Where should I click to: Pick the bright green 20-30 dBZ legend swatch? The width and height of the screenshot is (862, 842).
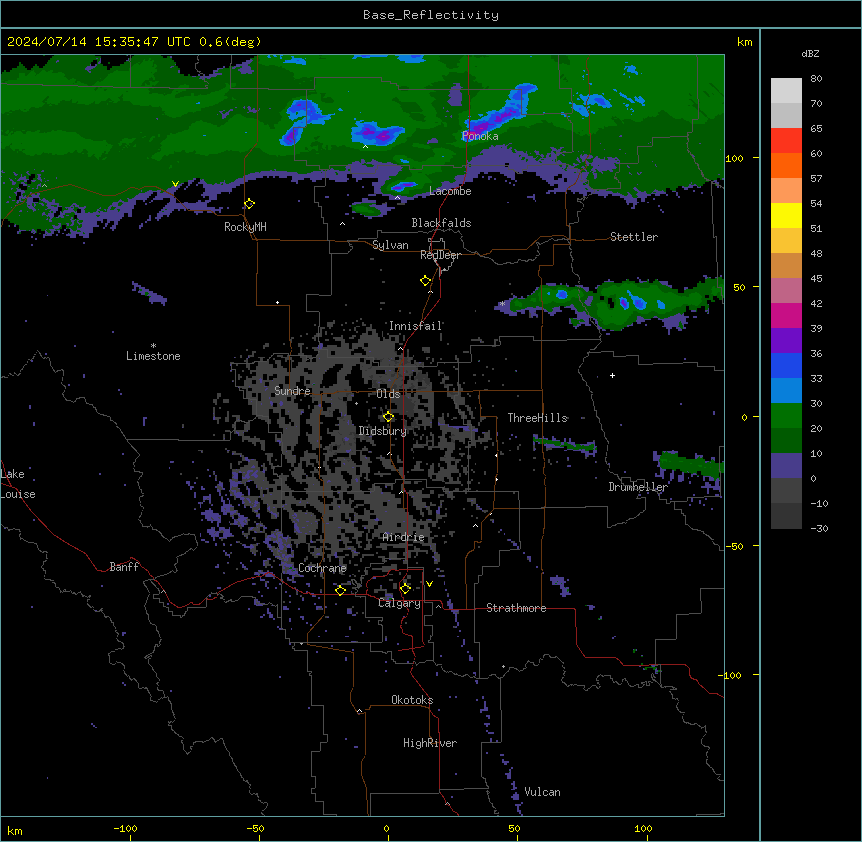[786, 416]
